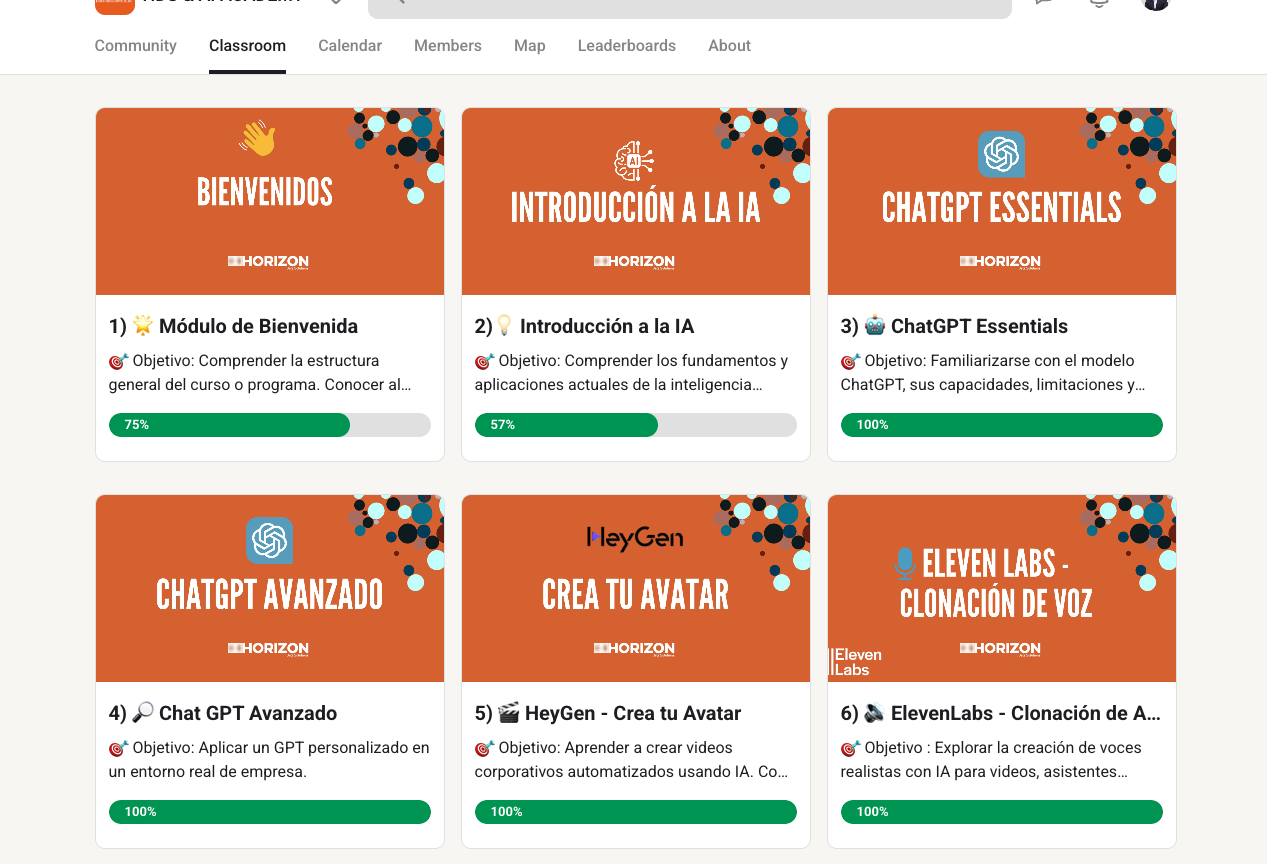Open the Members tab
The width and height of the screenshot is (1267, 864).
click(x=448, y=46)
